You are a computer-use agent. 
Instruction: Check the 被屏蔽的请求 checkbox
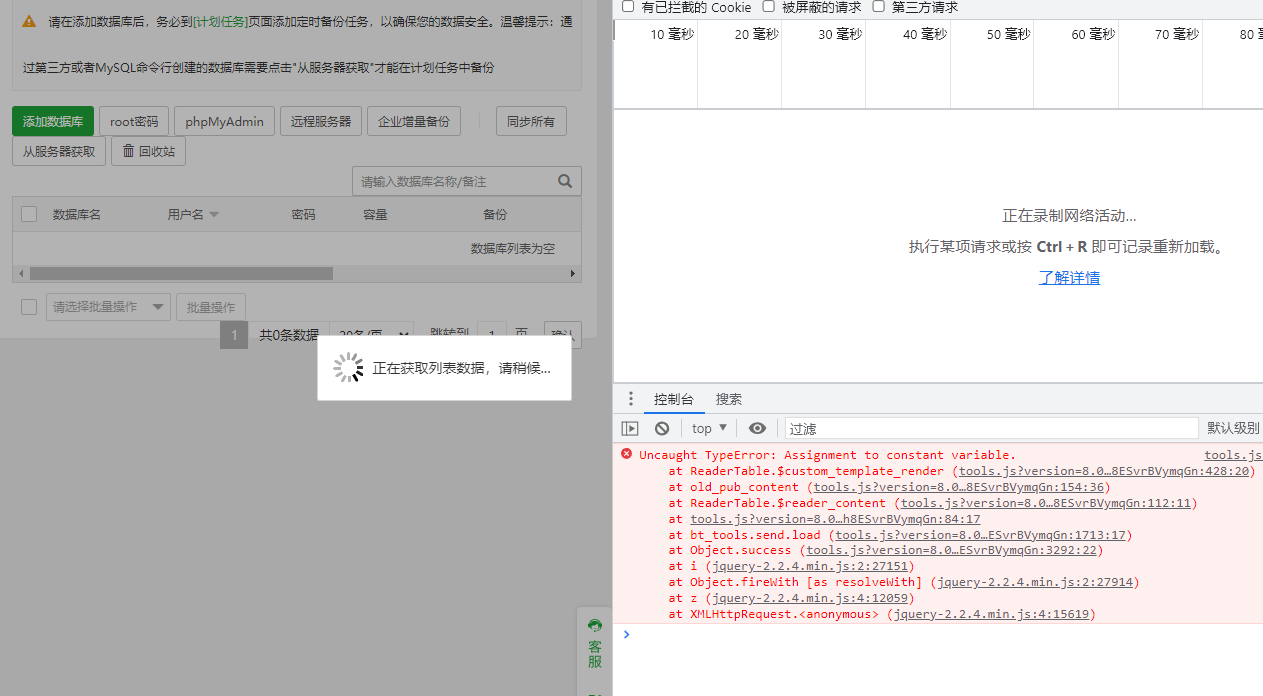pos(768,6)
